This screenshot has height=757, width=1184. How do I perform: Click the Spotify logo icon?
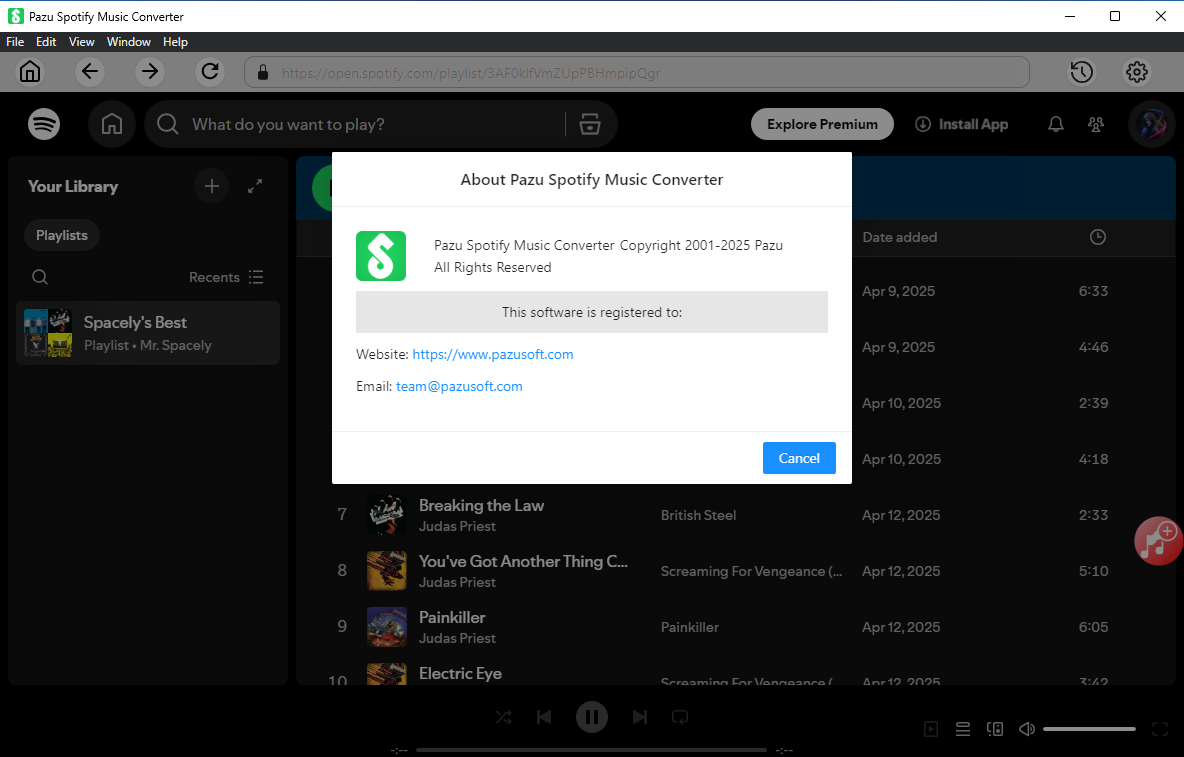[44, 124]
